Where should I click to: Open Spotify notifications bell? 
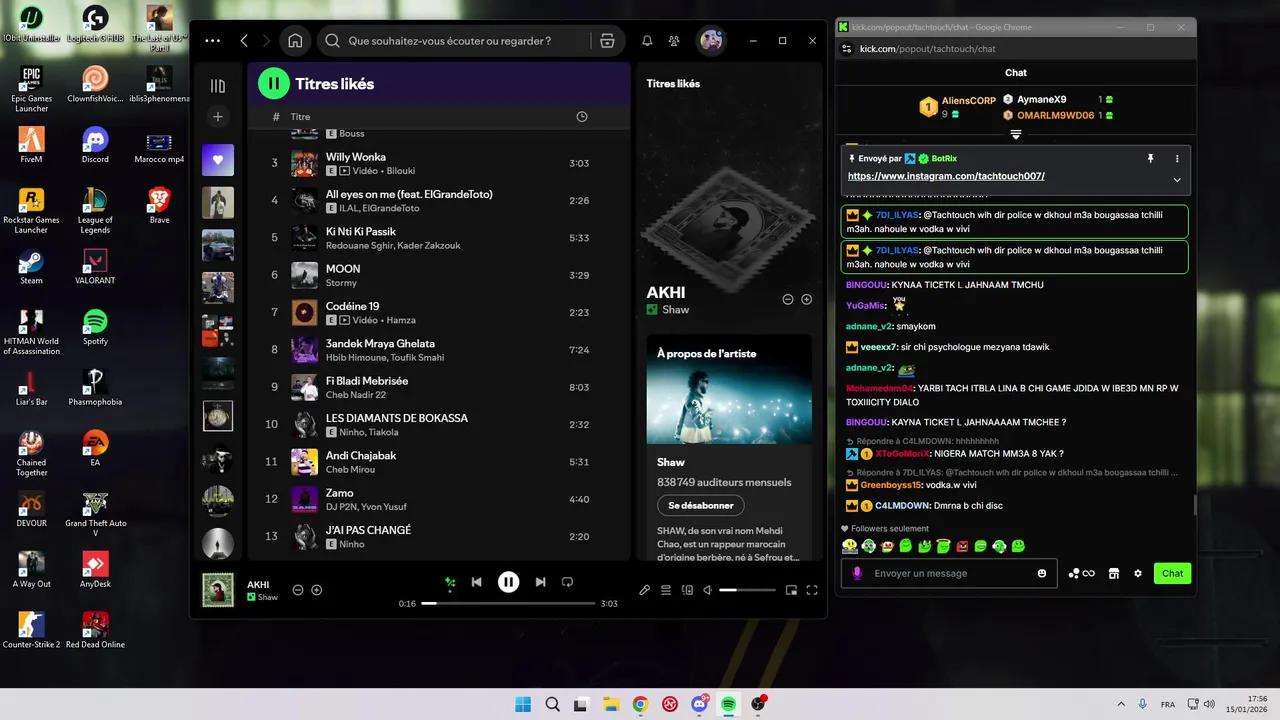click(x=647, y=41)
